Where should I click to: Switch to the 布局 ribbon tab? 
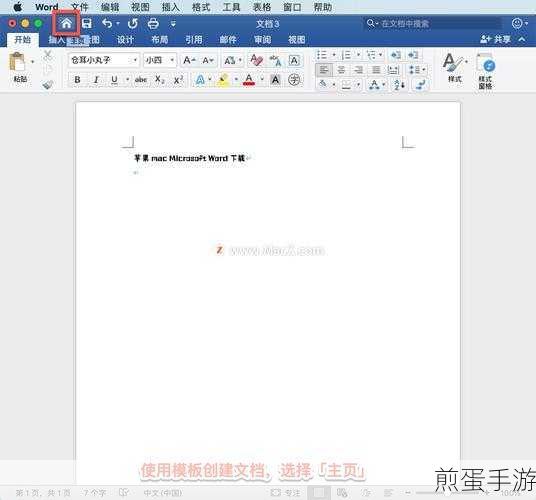tap(160, 40)
